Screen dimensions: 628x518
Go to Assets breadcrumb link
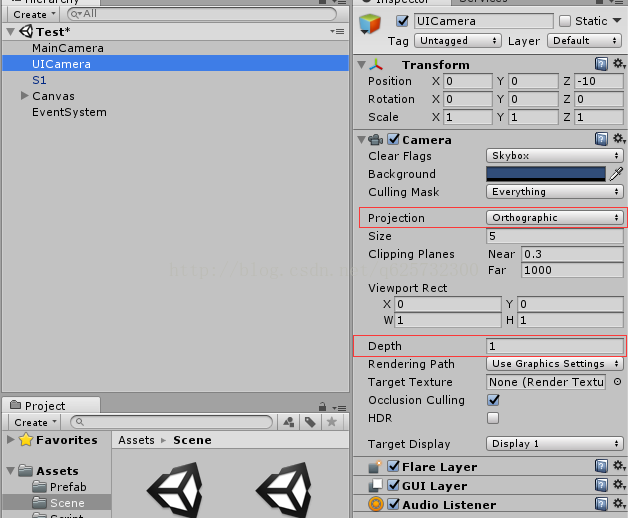[136, 440]
